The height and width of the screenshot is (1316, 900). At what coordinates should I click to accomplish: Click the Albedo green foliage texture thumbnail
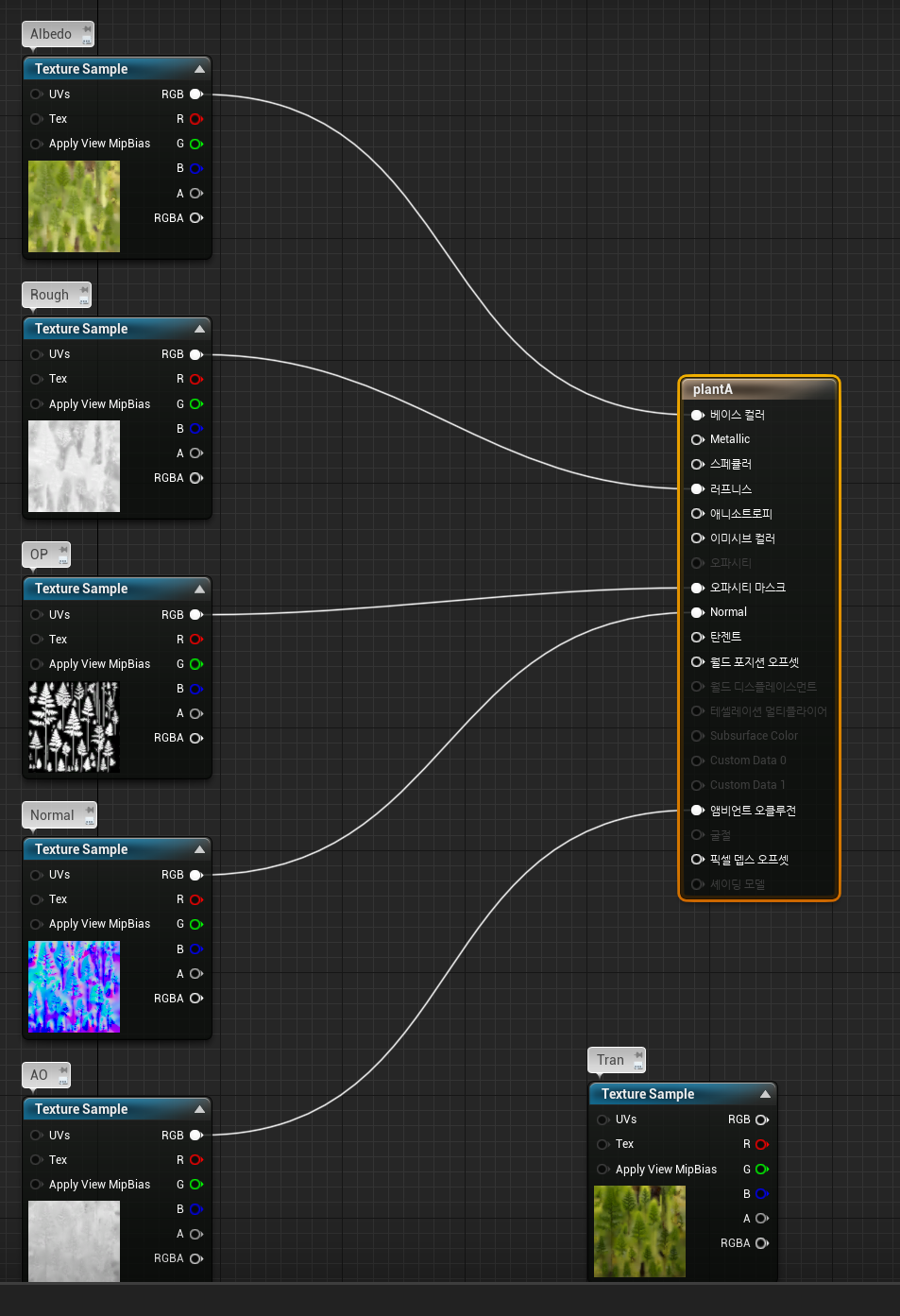pyautogui.click(x=74, y=206)
